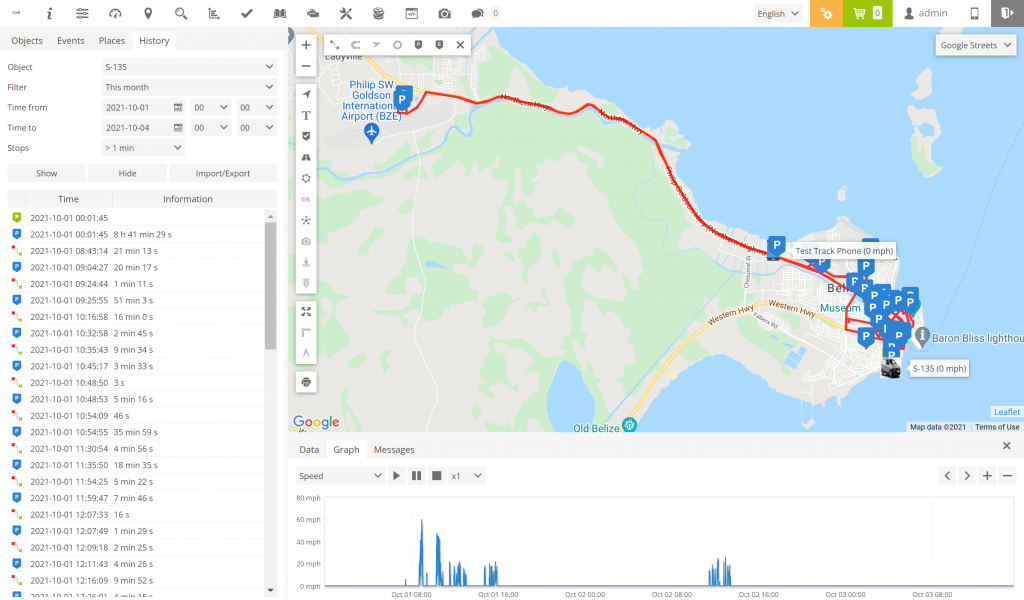Screen dimensions: 1024x600
Task: Play the route history playback
Action: point(396,476)
